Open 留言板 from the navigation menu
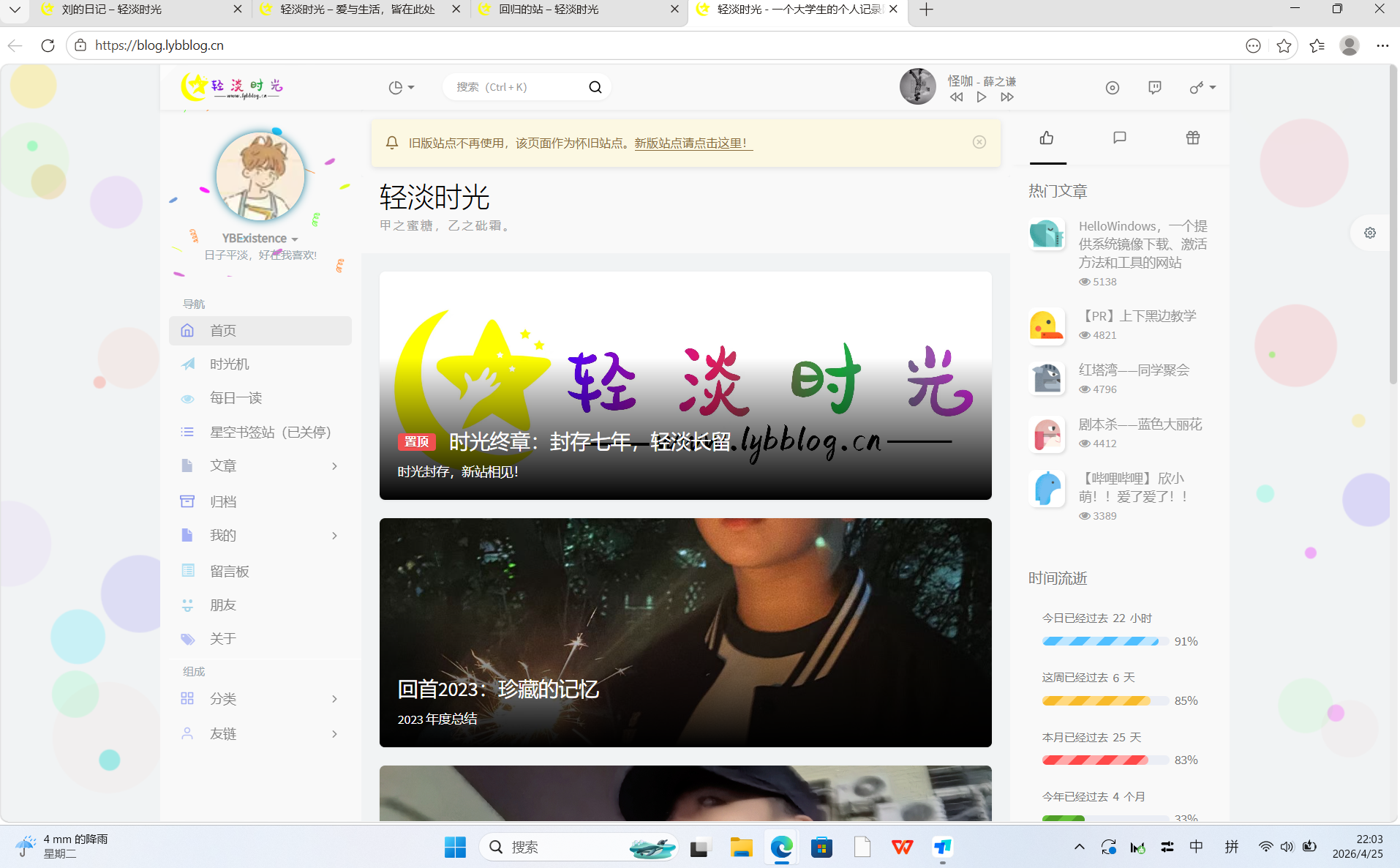Viewport: 1400px width, 868px height. coord(230,571)
